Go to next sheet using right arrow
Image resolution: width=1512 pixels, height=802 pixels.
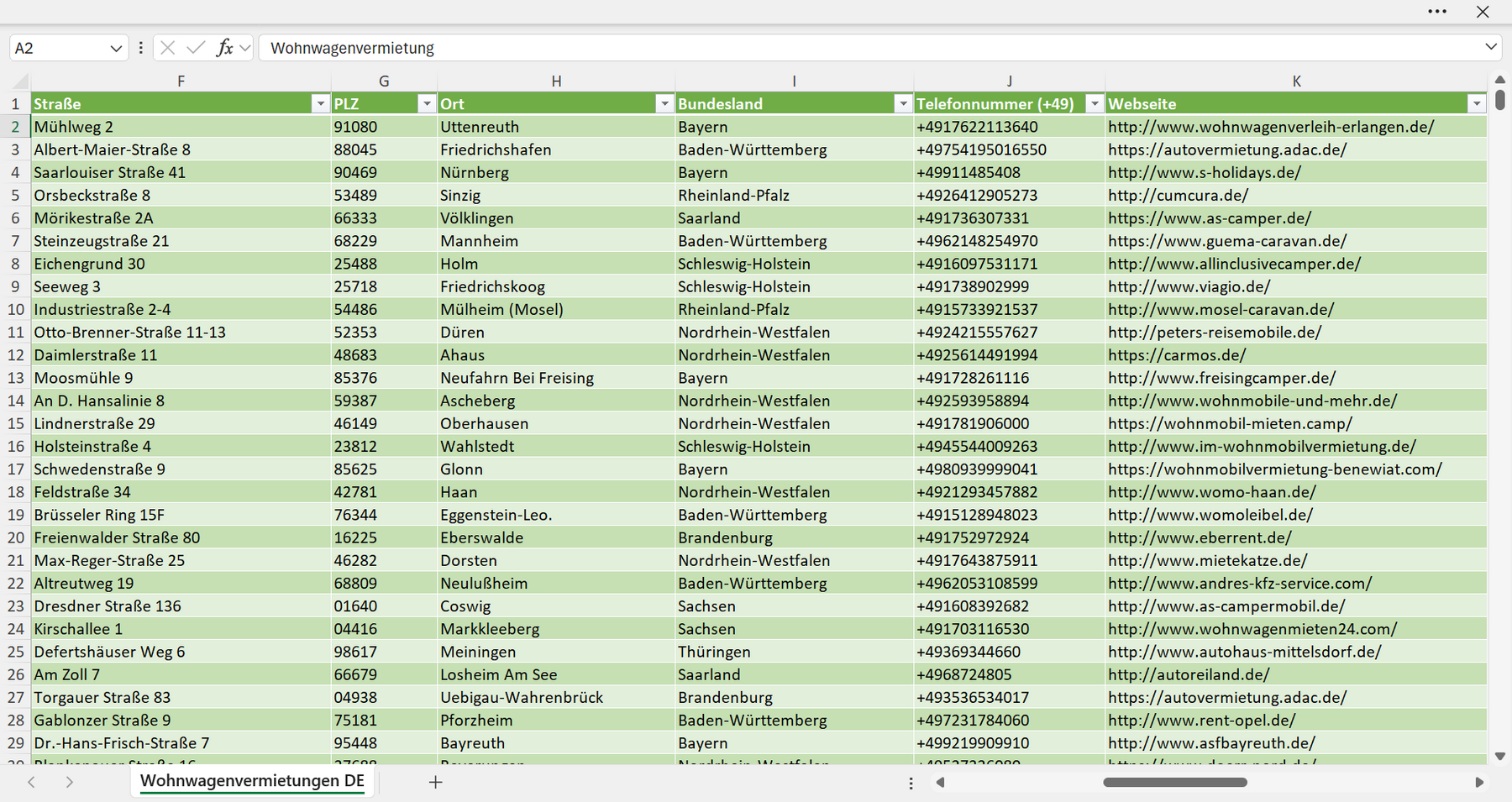click(70, 782)
